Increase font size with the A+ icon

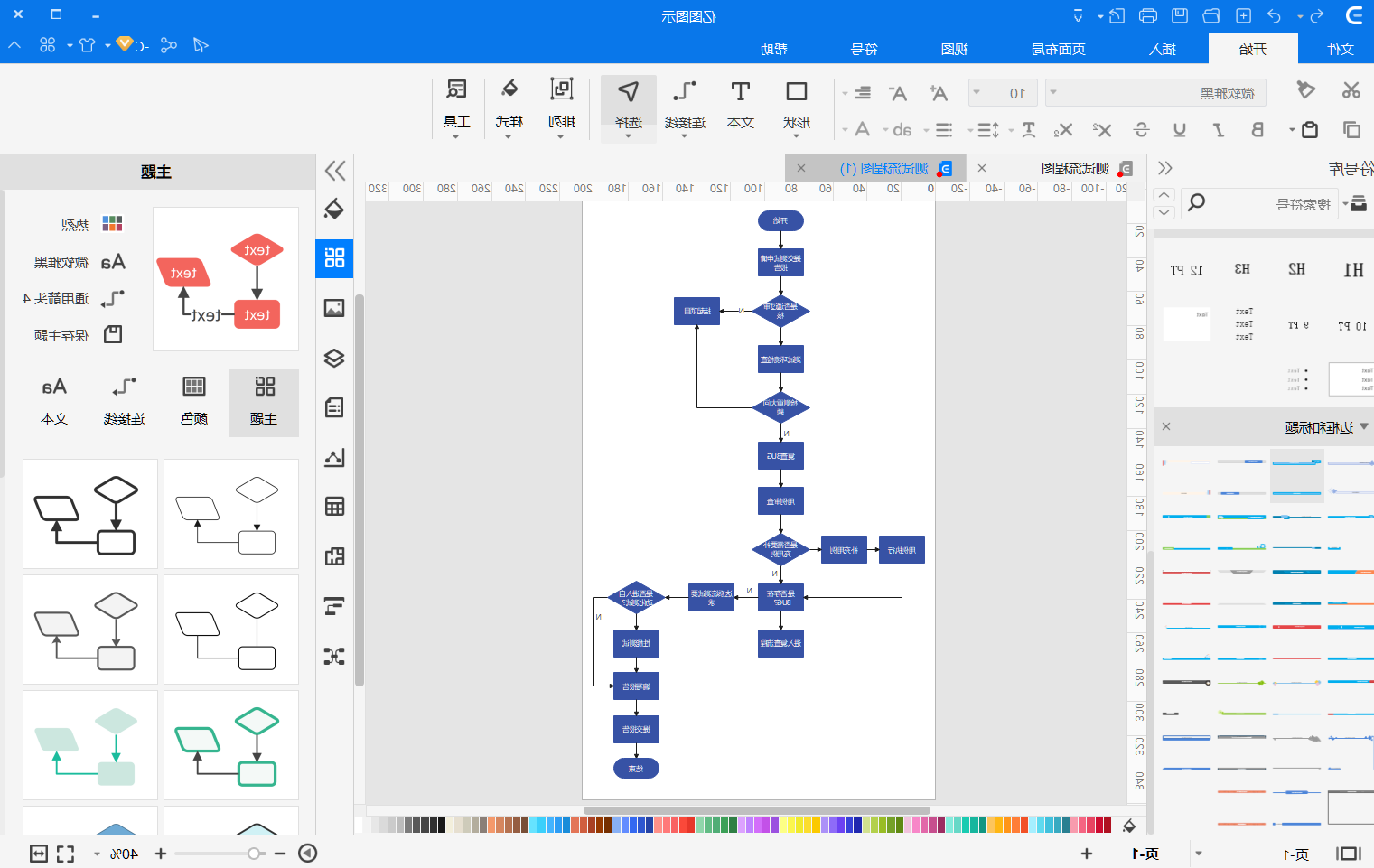tap(939, 93)
